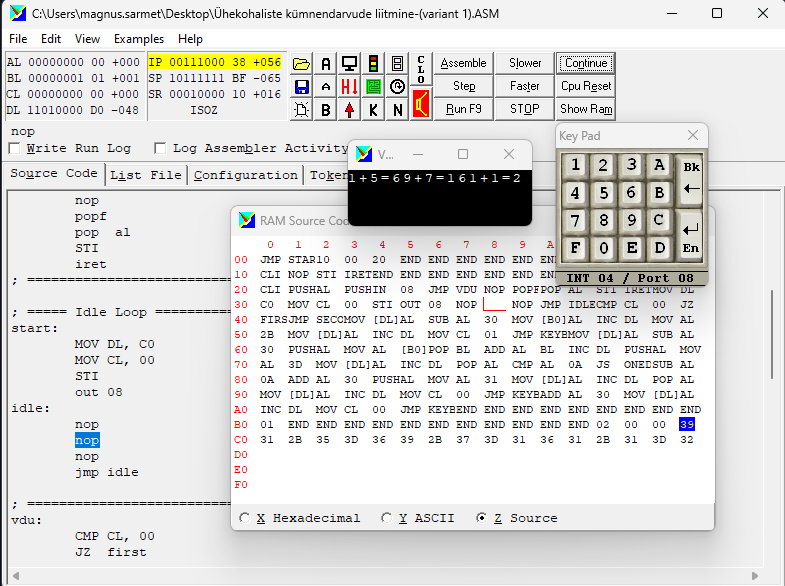Select the Y ASCII radio button

[x=386, y=518]
